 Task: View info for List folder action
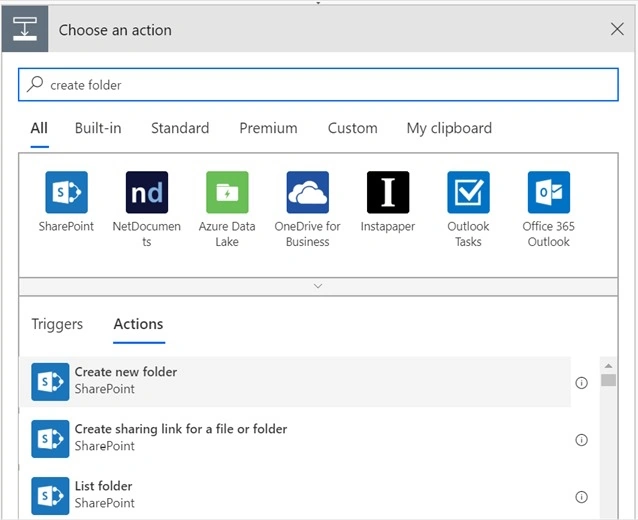click(581, 497)
